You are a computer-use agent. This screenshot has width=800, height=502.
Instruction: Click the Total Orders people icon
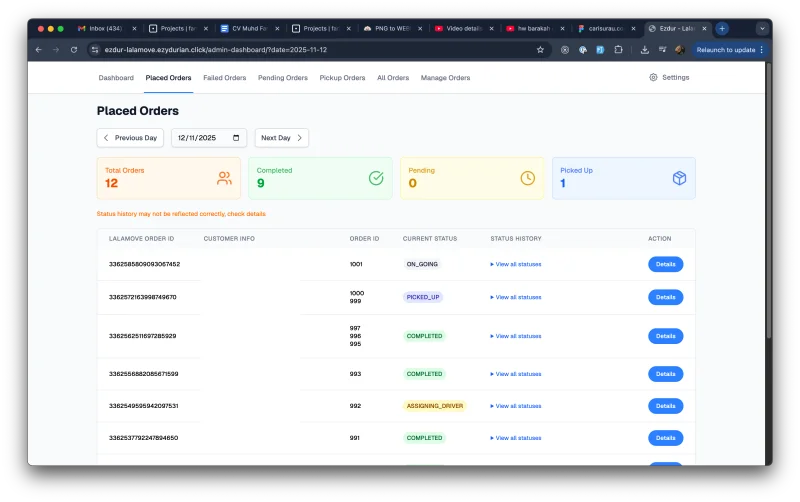[224, 178]
